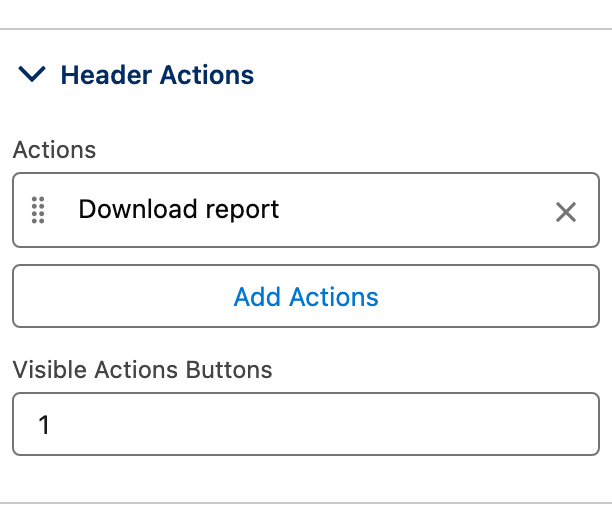Click the Visible Actions Buttons label
Screen dimensions: 612x528
tap(142, 370)
